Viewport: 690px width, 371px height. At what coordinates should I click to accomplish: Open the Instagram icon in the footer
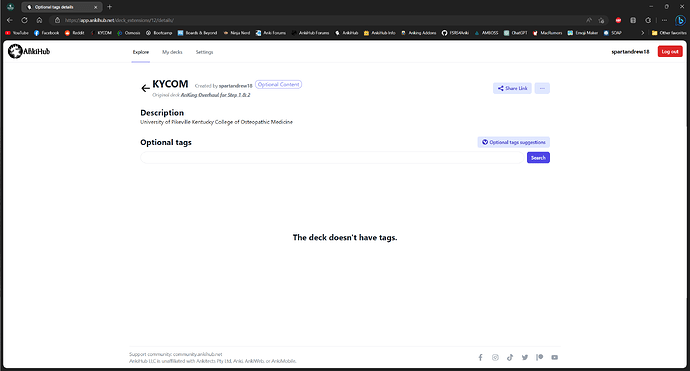tap(495, 357)
